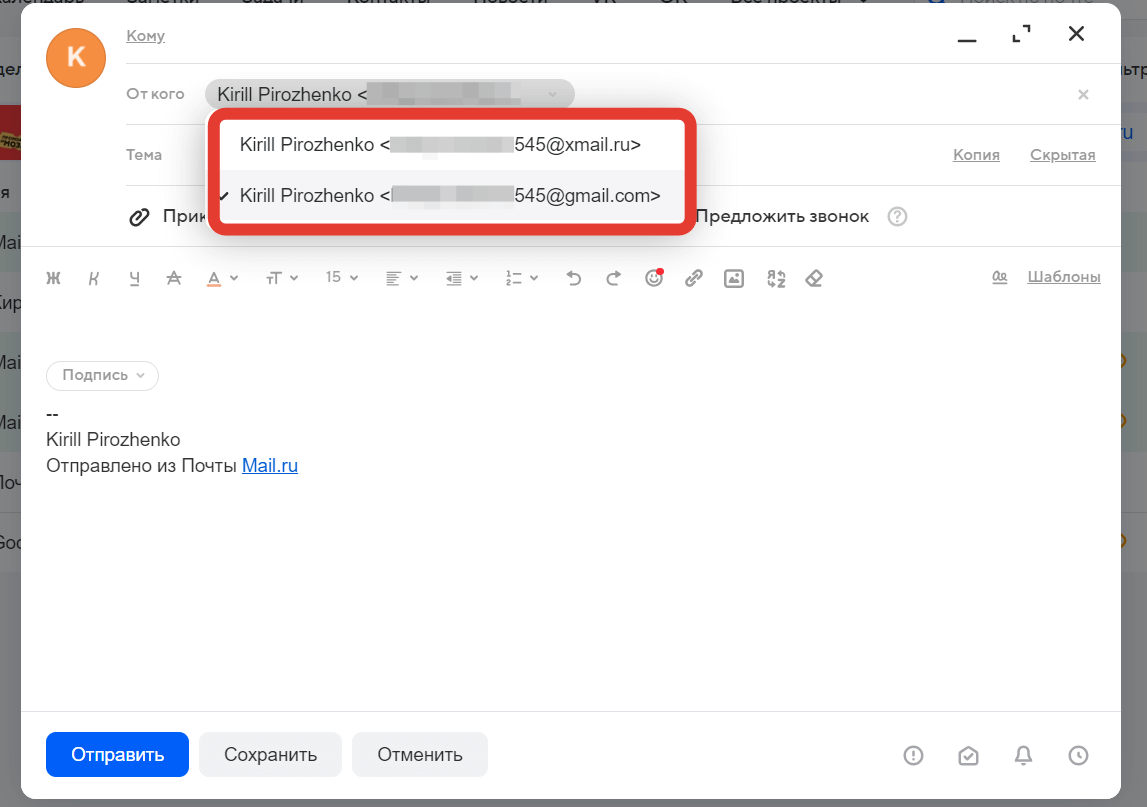
Task: Click the Отправить send button
Action: tap(117, 755)
